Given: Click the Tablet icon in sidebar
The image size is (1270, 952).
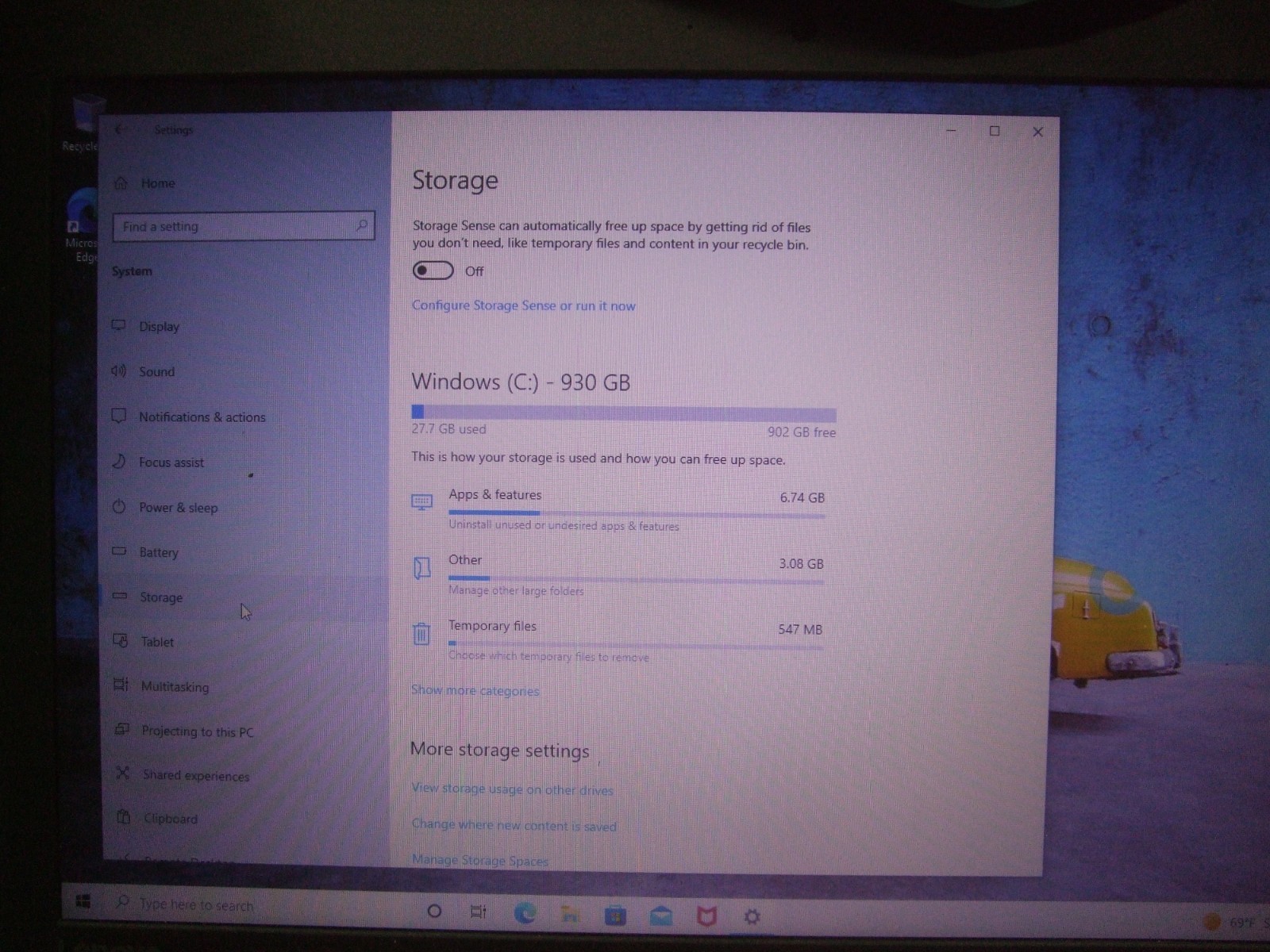Looking at the screenshot, I should click(121, 640).
